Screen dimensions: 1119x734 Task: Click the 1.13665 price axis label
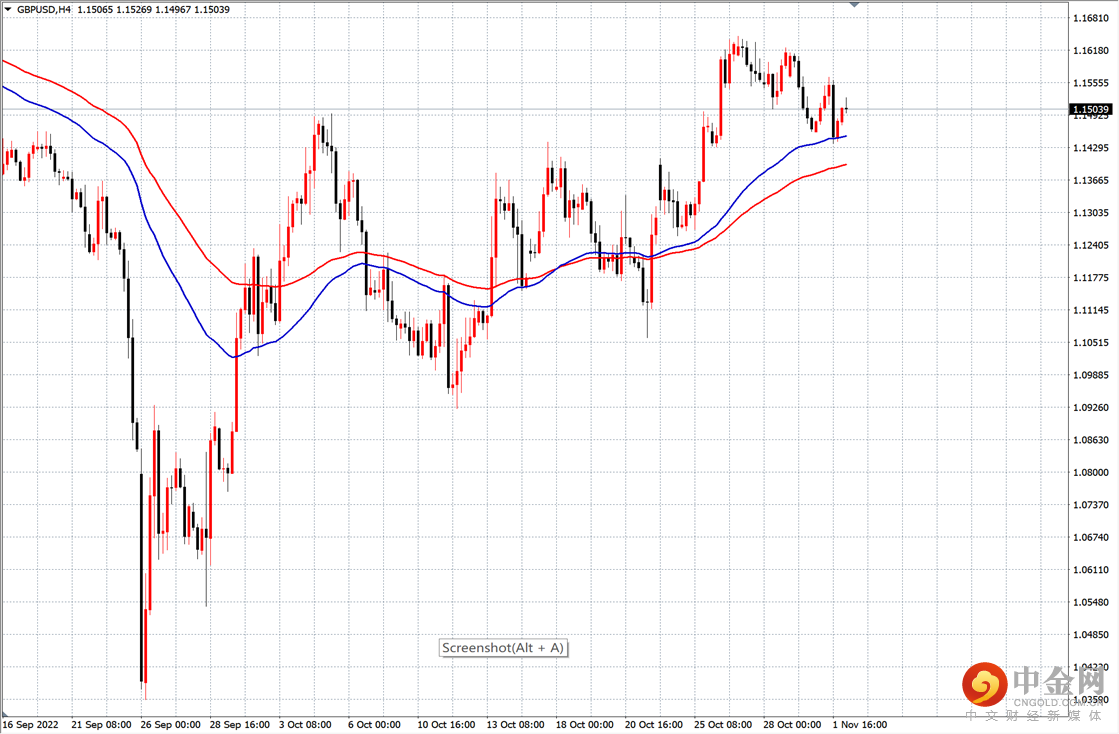[x=1090, y=180]
